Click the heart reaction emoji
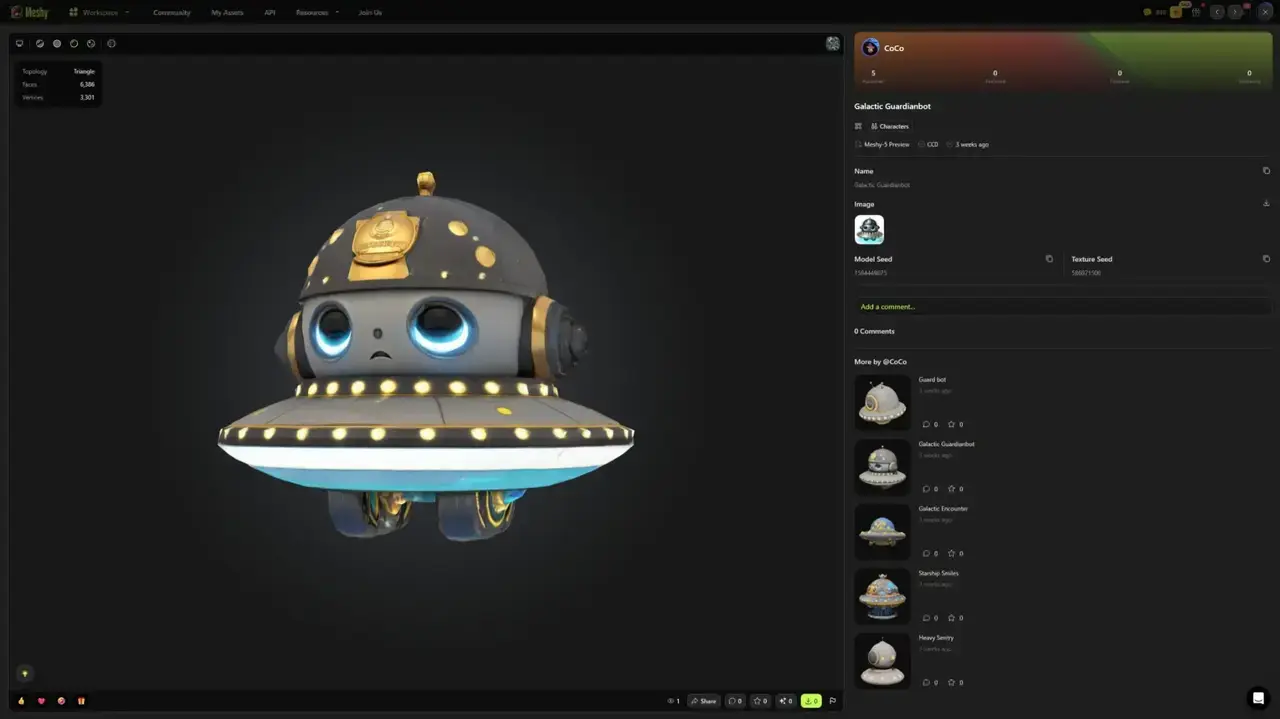Screen dimensions: 1280x719 [x=39, y=701]
